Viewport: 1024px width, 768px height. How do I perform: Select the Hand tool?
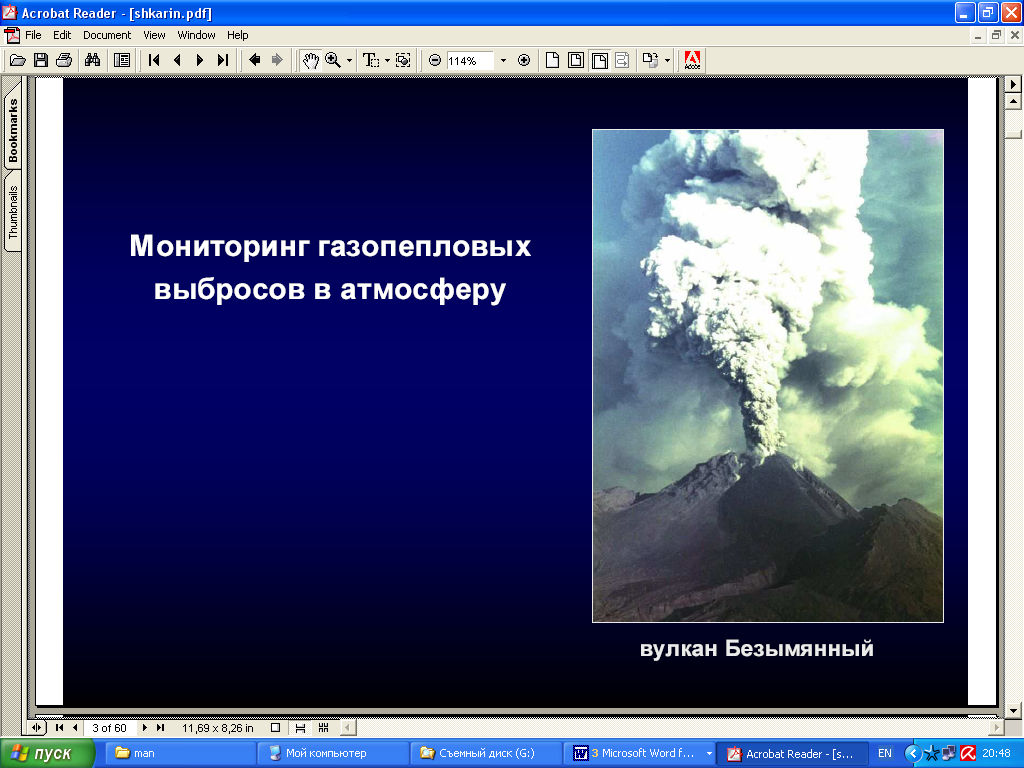point(310,61)
